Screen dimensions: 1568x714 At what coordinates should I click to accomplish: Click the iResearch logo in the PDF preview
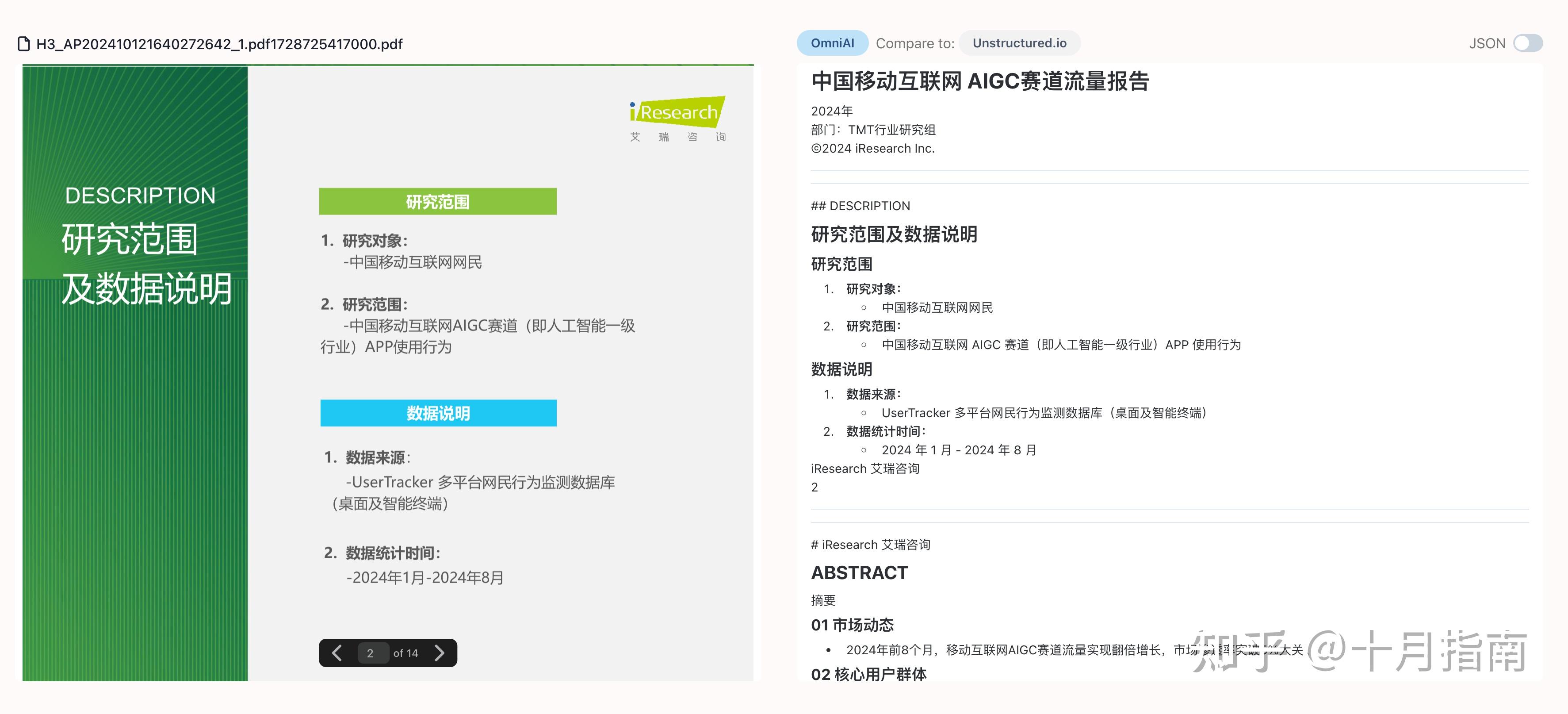click(677, 113)
